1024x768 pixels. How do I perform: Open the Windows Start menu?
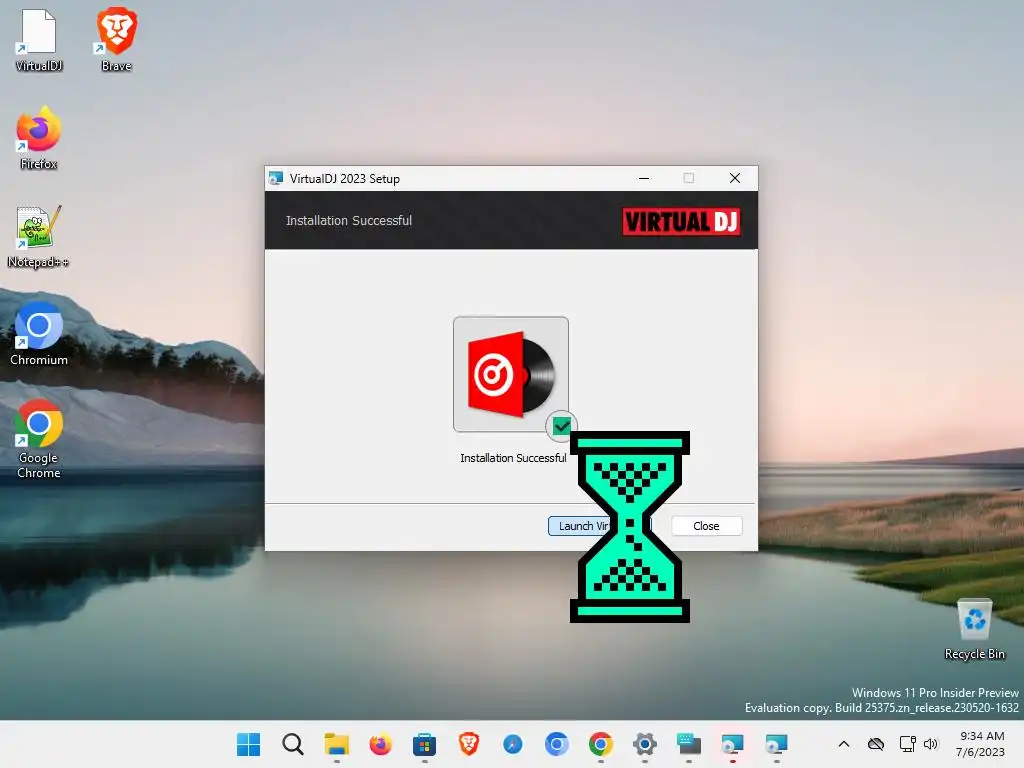pyautogui.click(x=248, y=744)
